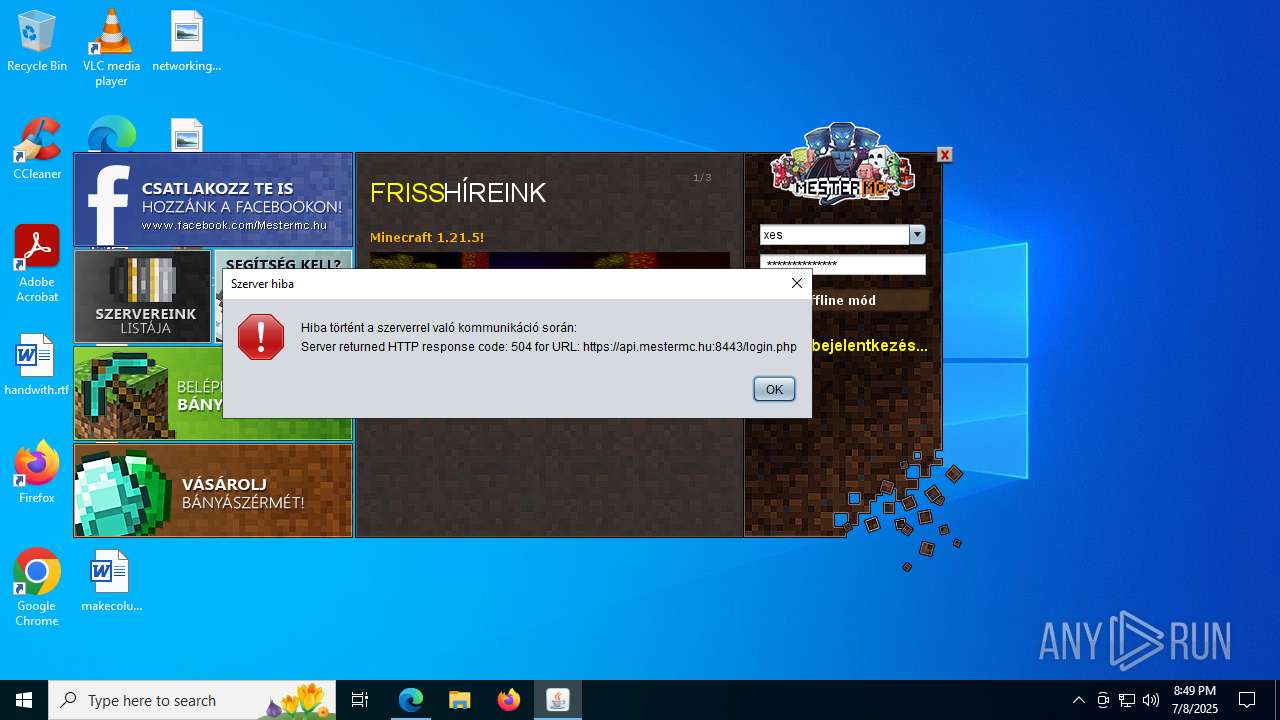Open VLC media player shortcut
The image size is (1280, 720).
[x=111, y=48]
